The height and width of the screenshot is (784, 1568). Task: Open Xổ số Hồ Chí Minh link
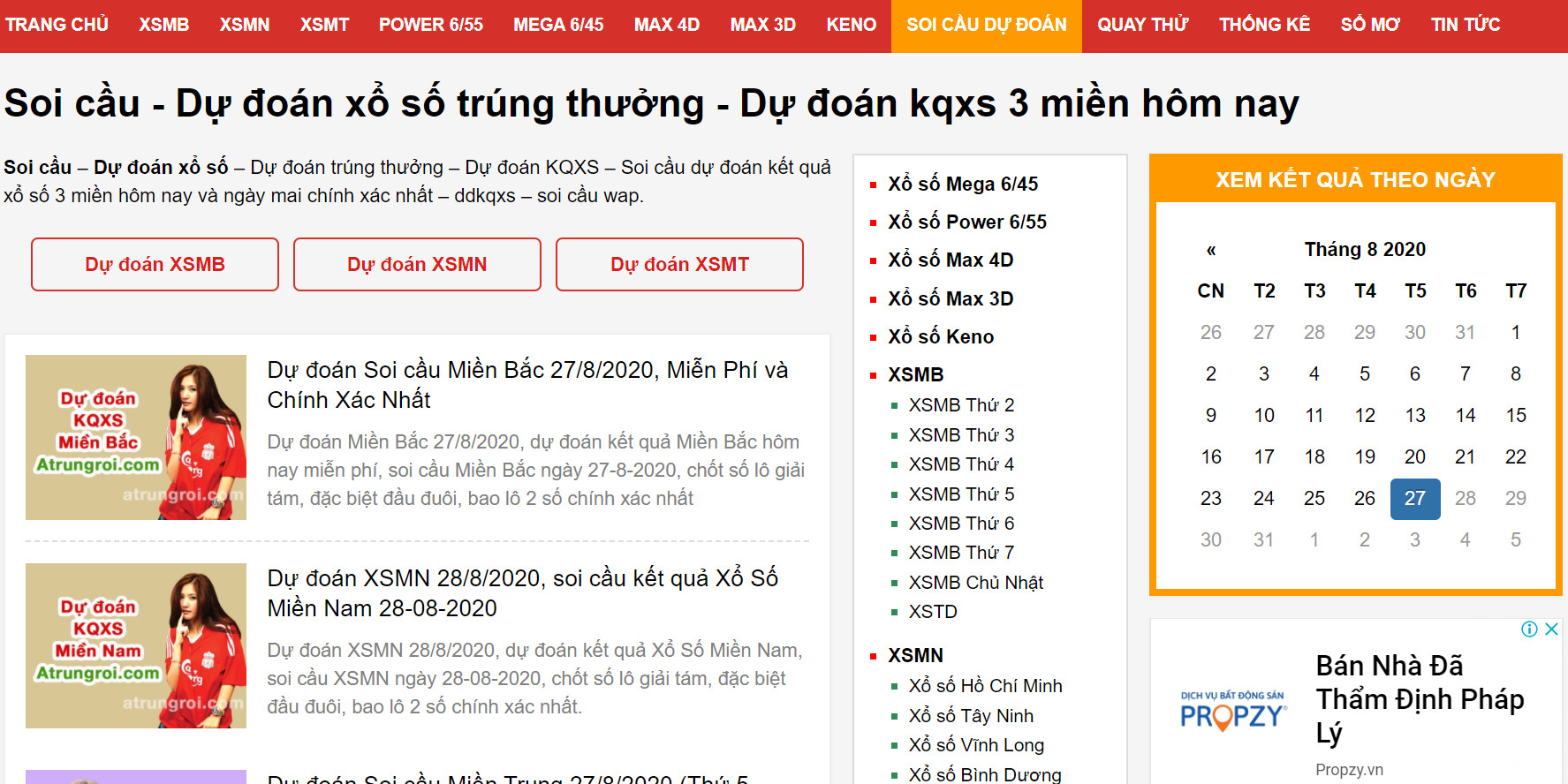(x=985, y=686)
